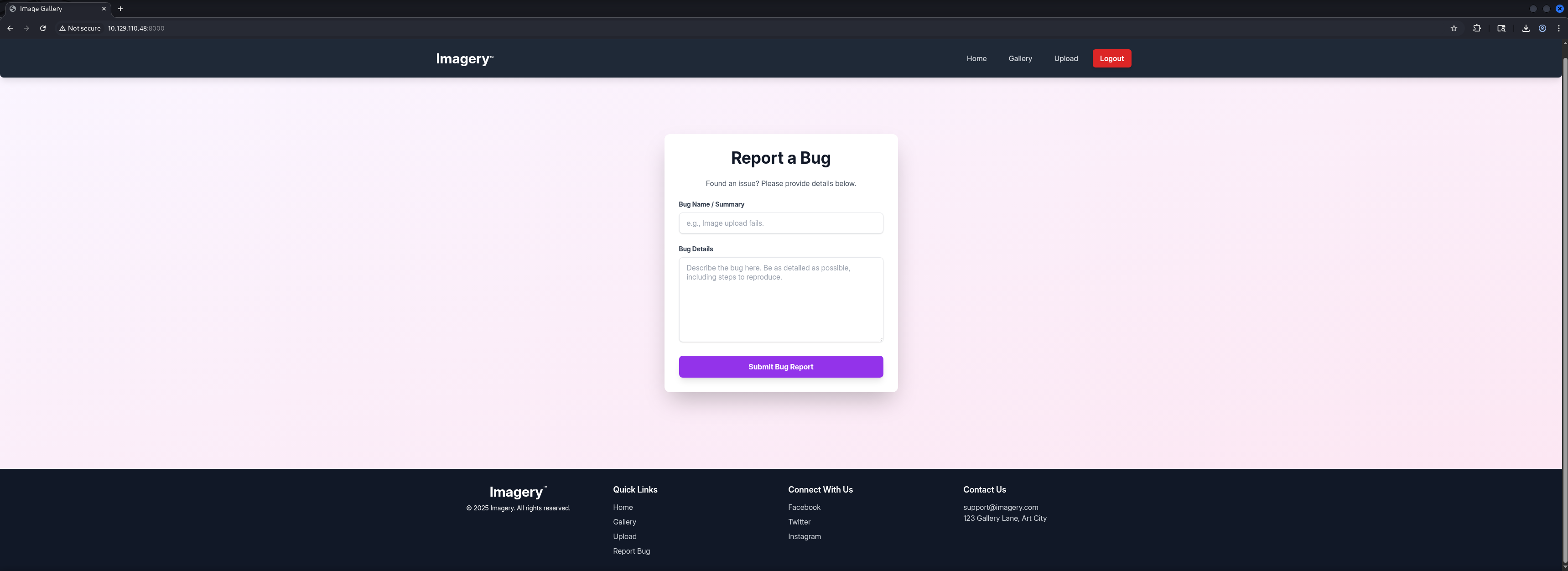
Task: Open the browser extensions puzzle icon
Action: click(x=1477, y=28)
